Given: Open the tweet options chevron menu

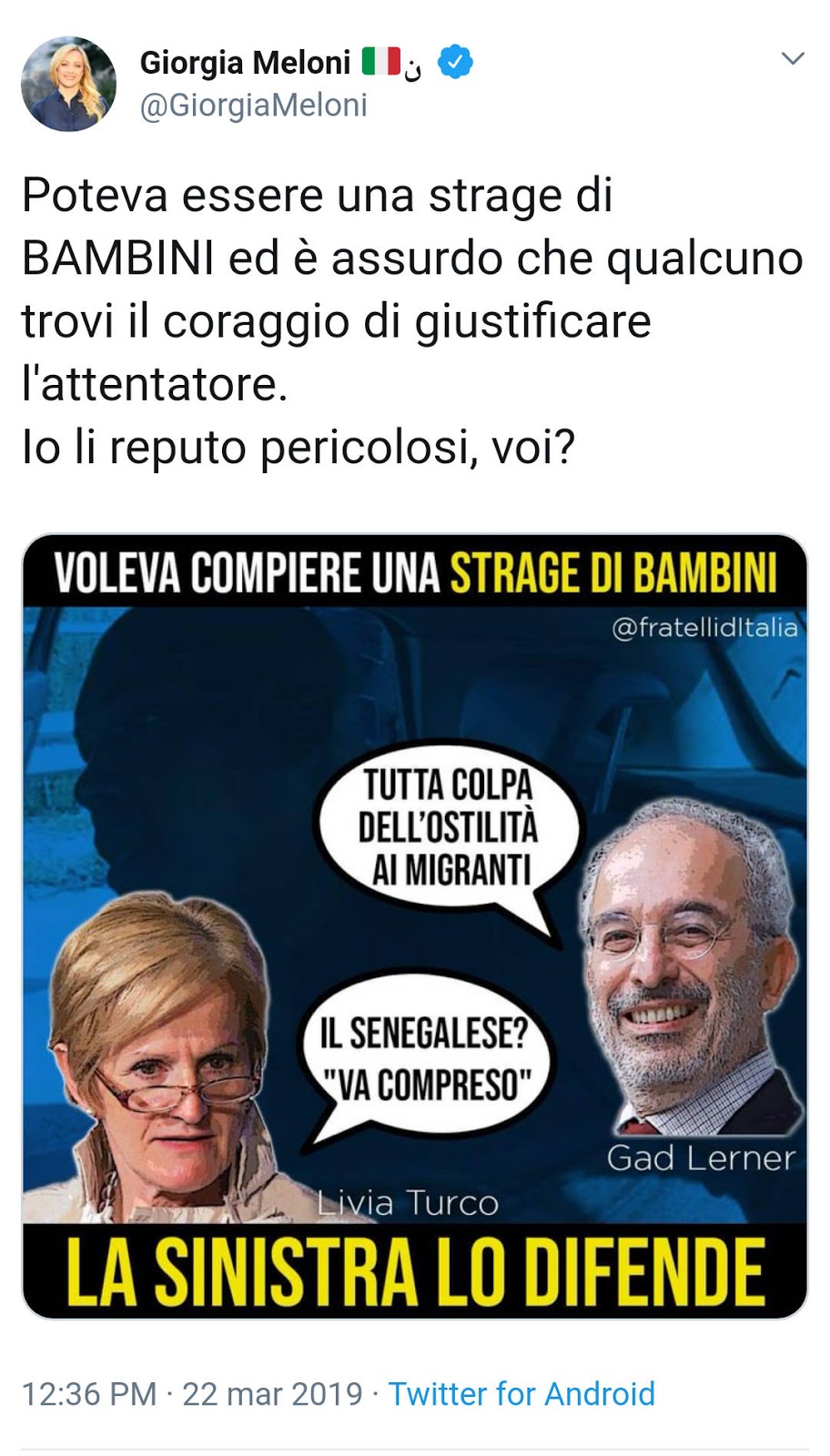Looking at the screenshot, I should point(793,59).
